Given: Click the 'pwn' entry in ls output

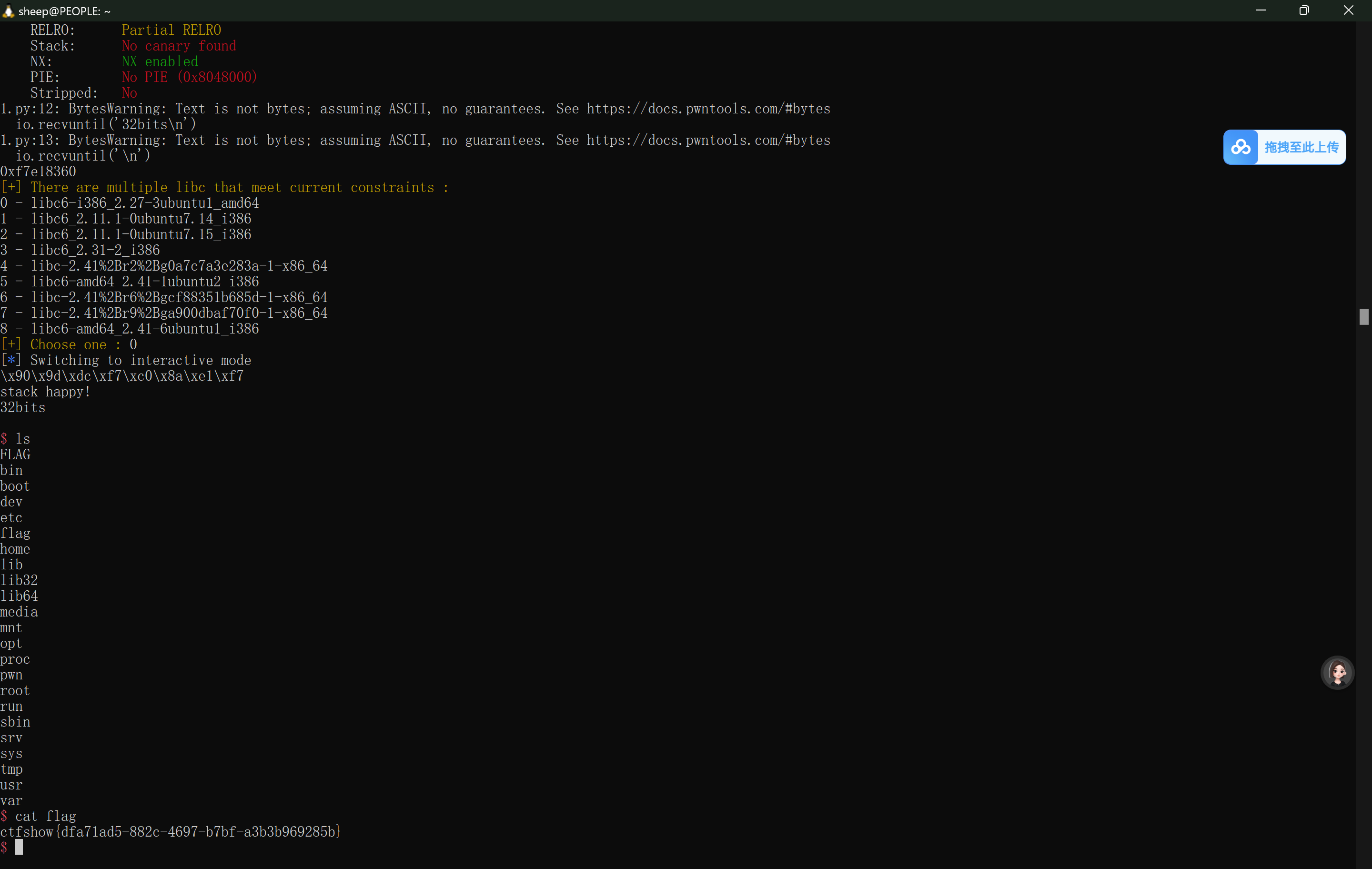Looking at the screenshot, I should point(11,675).
